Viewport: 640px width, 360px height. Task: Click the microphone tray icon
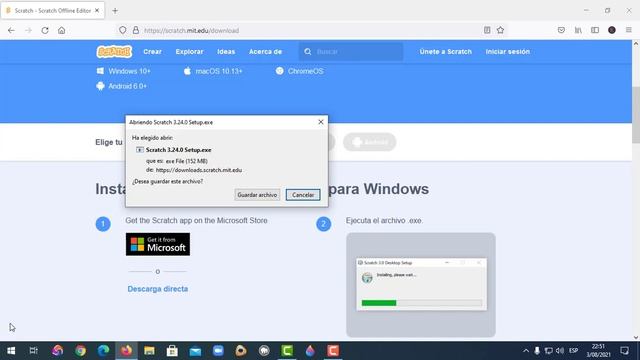pos(537,351)
